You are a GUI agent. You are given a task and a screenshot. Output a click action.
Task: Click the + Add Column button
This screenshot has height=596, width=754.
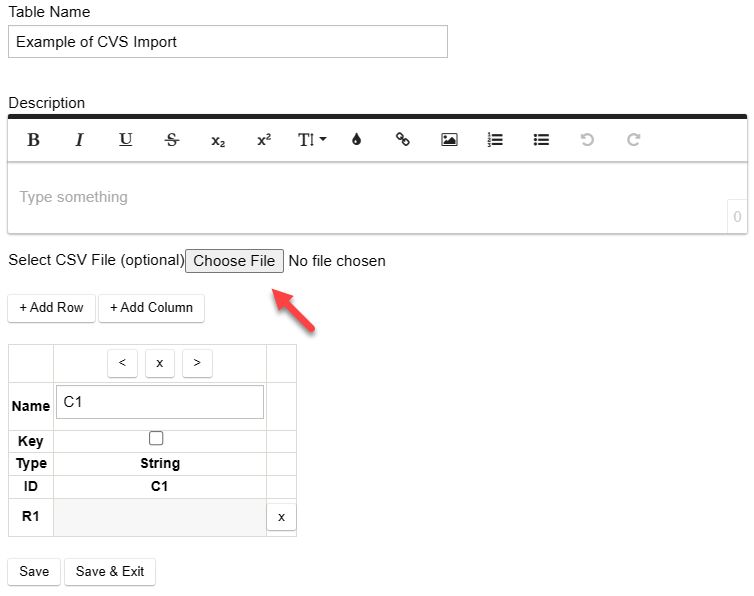click(152, 308)
